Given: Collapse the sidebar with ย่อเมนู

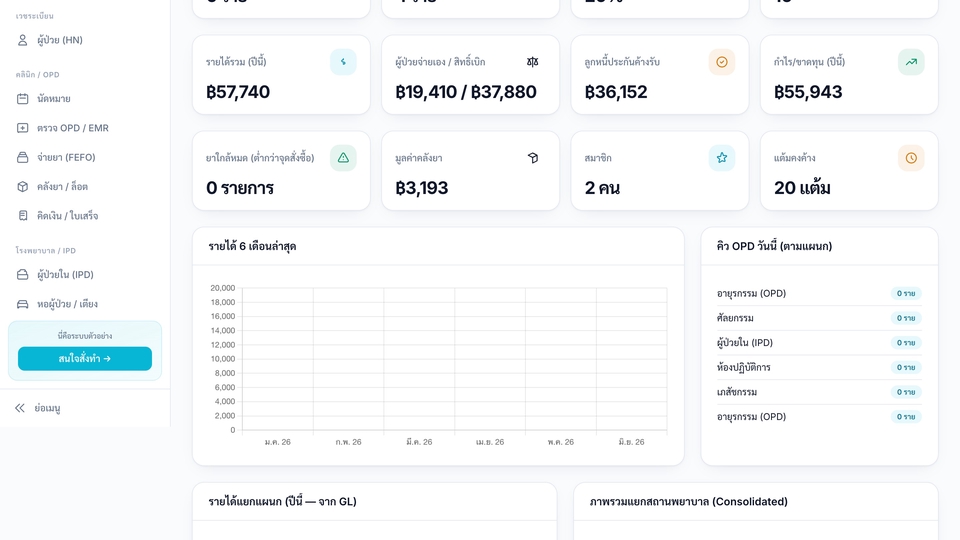Looking at the screenshot, I should [38, 408].
